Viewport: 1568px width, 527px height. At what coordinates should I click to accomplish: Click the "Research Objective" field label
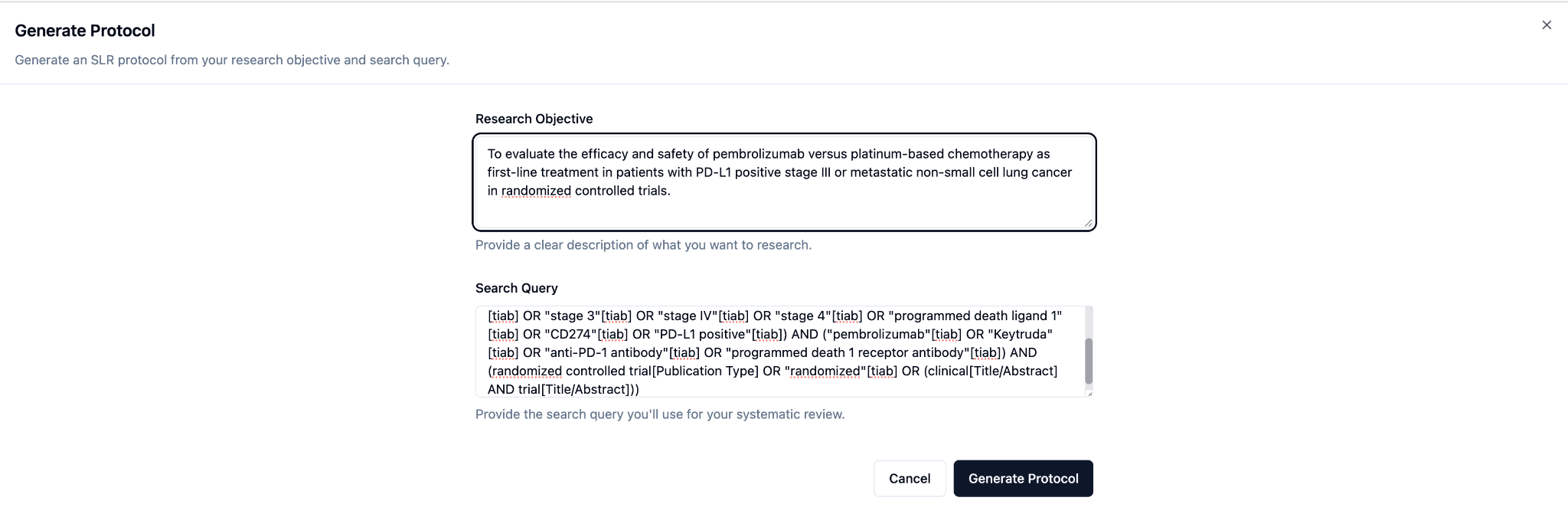534,119
